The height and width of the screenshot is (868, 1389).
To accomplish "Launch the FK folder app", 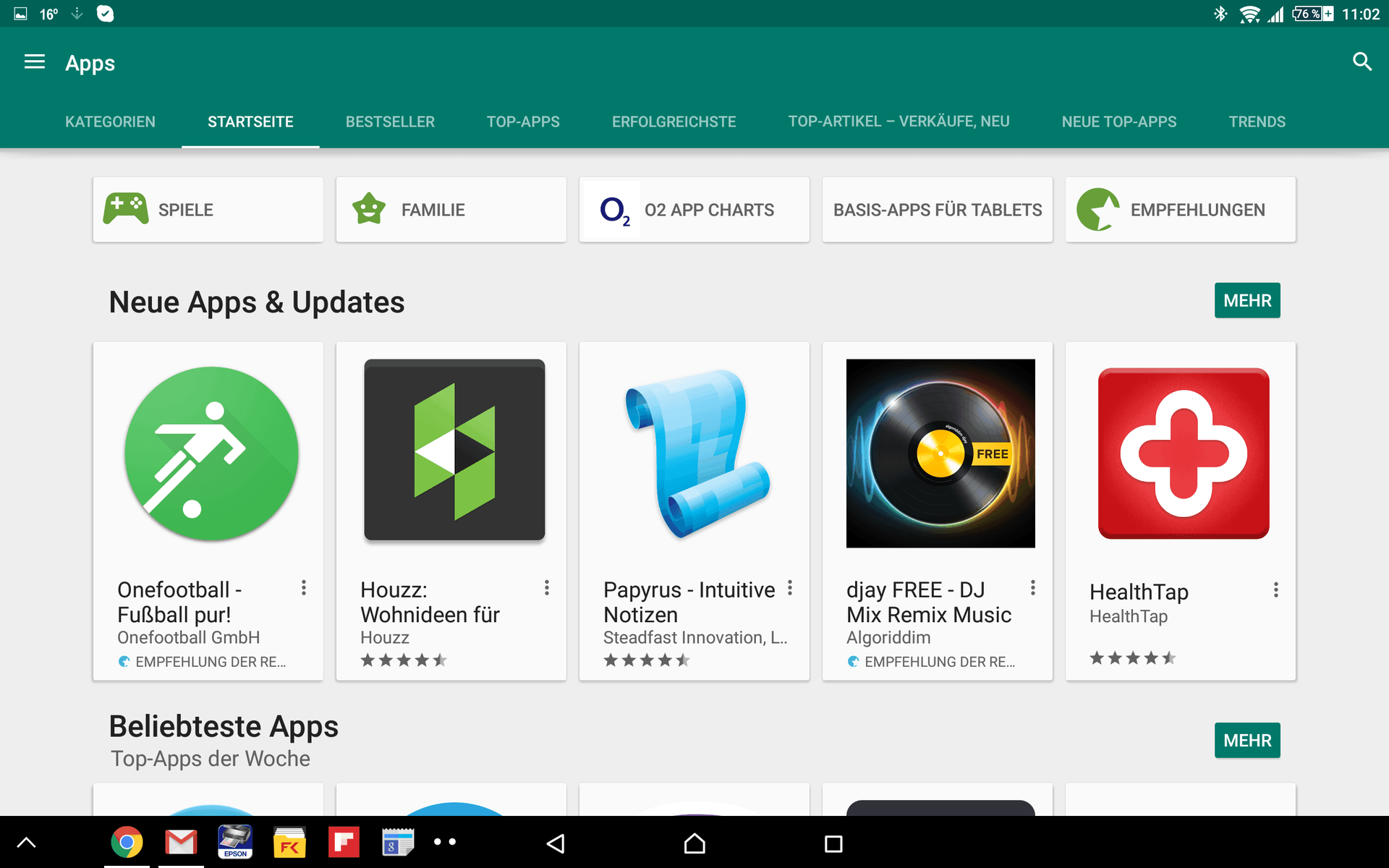I will pos(289,842).
